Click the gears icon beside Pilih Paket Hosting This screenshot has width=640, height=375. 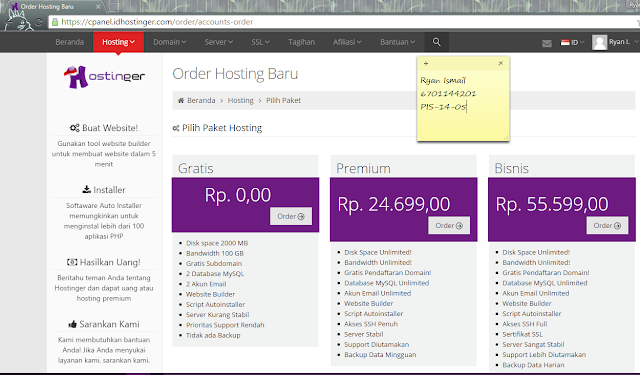[176, 128]
